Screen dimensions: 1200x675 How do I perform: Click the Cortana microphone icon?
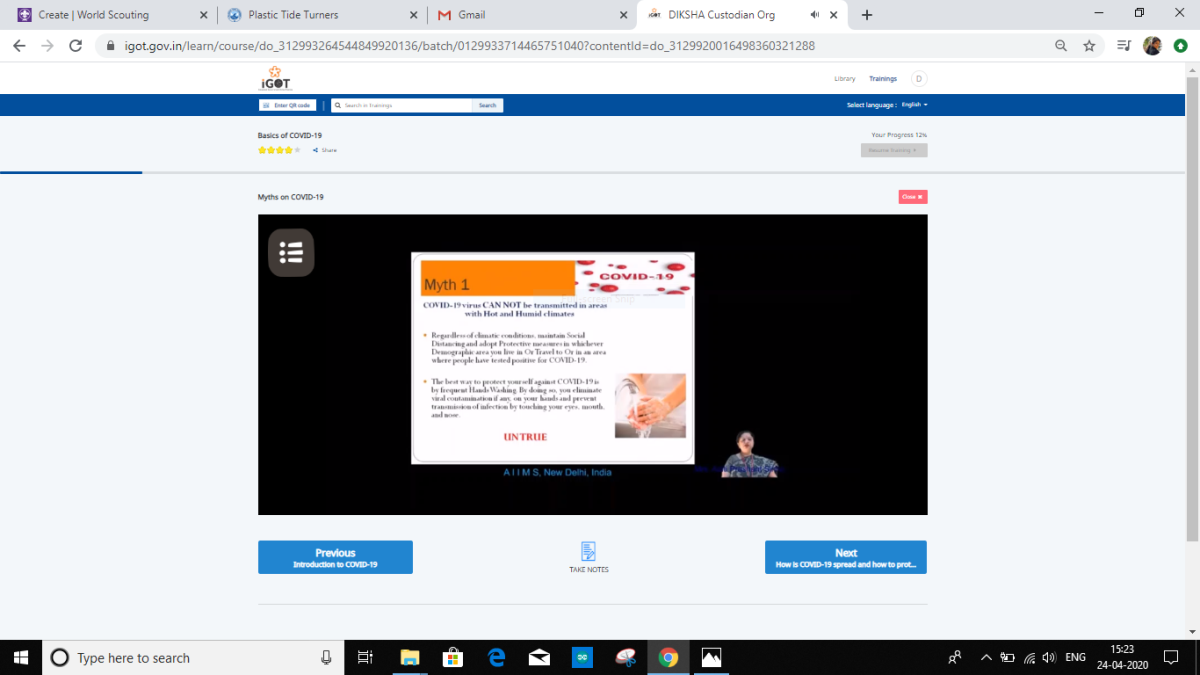326,657
